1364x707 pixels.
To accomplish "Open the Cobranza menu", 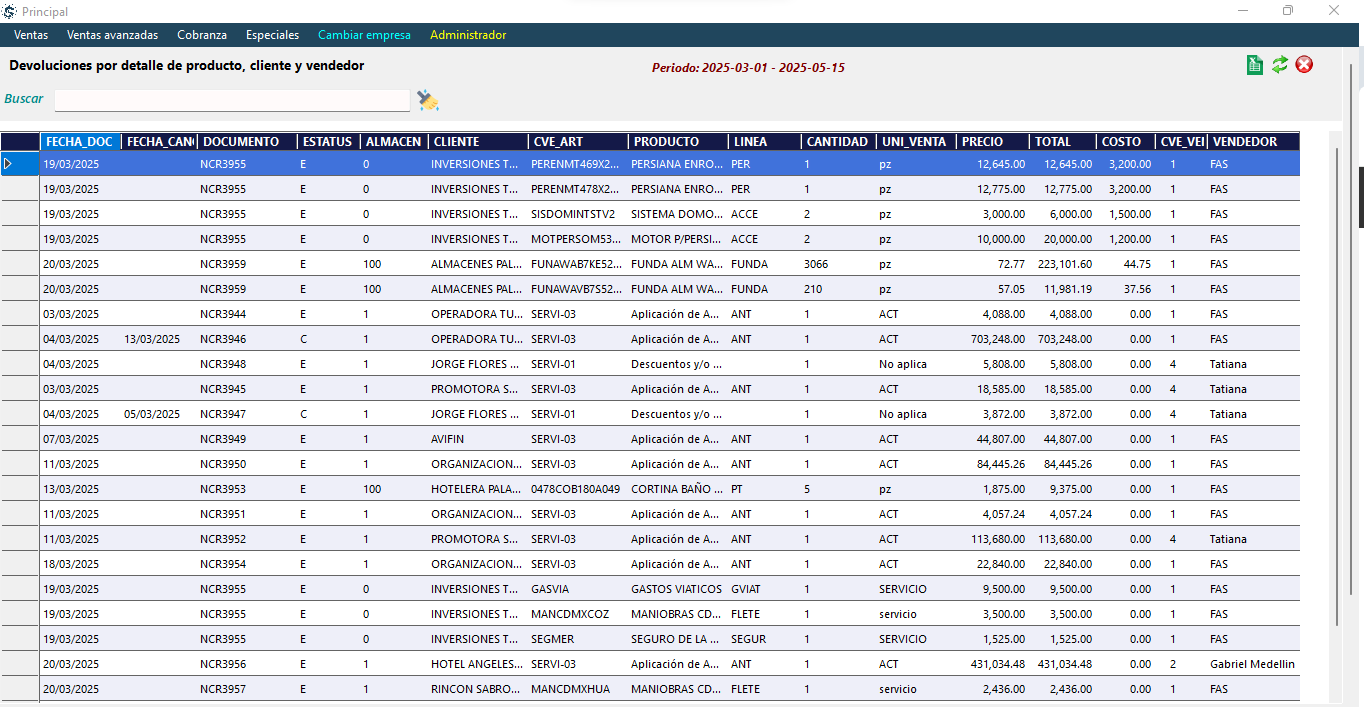I will (202, 35).
